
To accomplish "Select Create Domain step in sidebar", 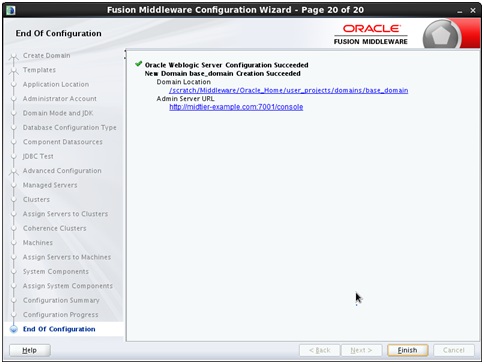I will pos(46,55).
